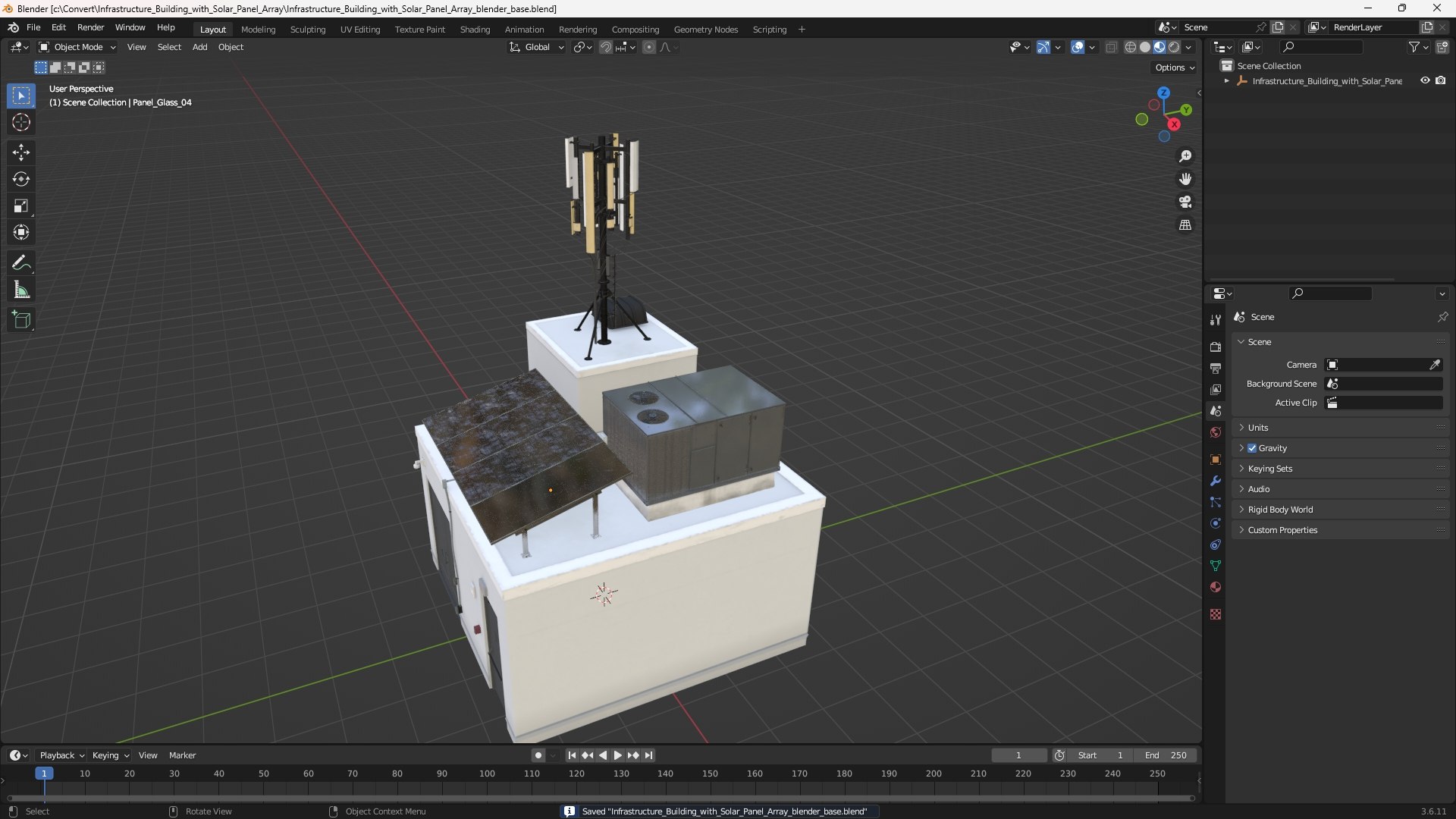Select the Cursor tool in toolbar
This screenshot has height=819, width=1456.
tap(21, 122)
